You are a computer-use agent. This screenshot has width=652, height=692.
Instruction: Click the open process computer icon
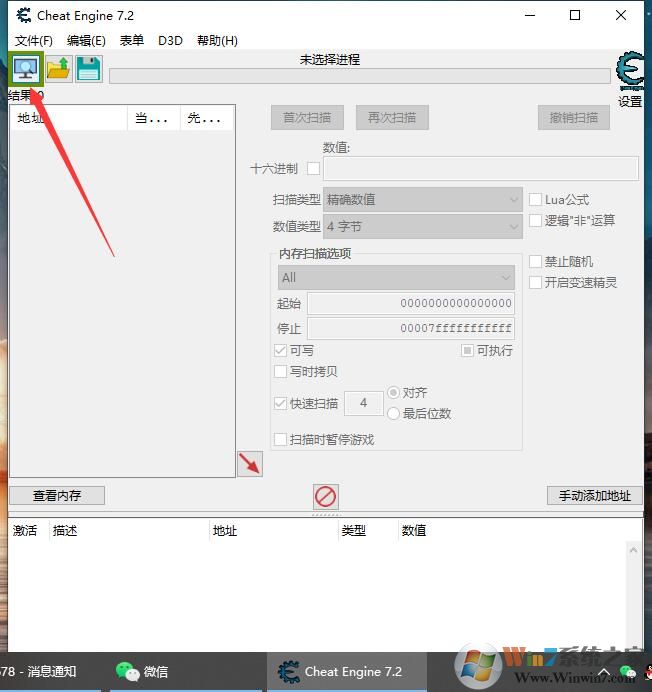click(24, 70)
